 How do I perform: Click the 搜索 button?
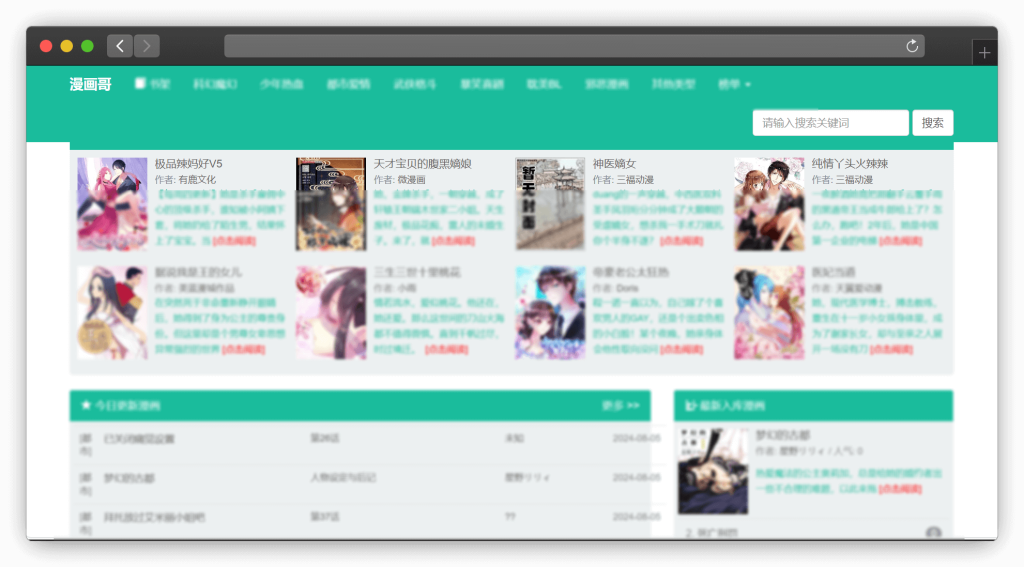[x=933, y=123]
